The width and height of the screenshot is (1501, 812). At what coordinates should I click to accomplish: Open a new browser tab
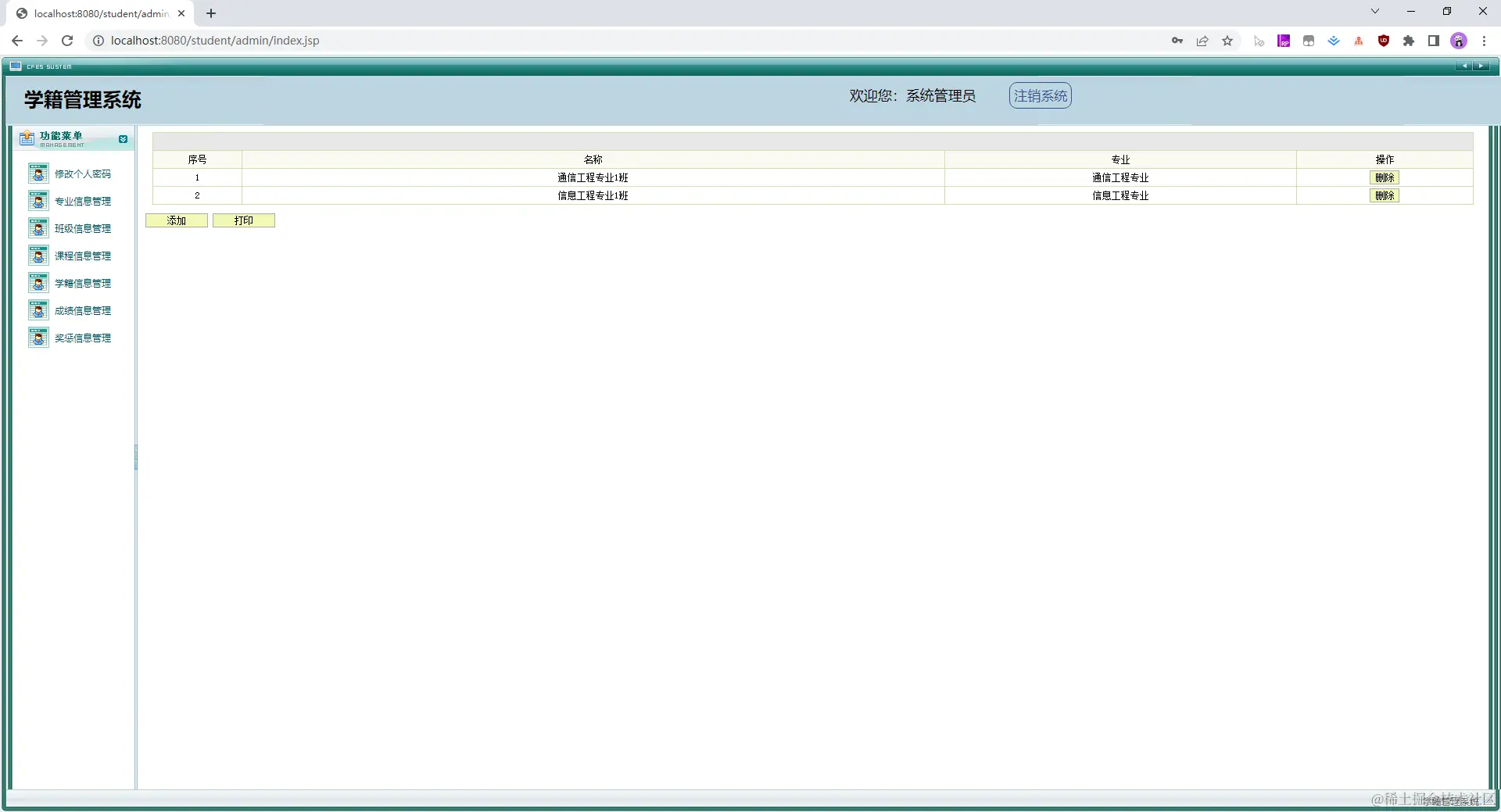(211, 13)
